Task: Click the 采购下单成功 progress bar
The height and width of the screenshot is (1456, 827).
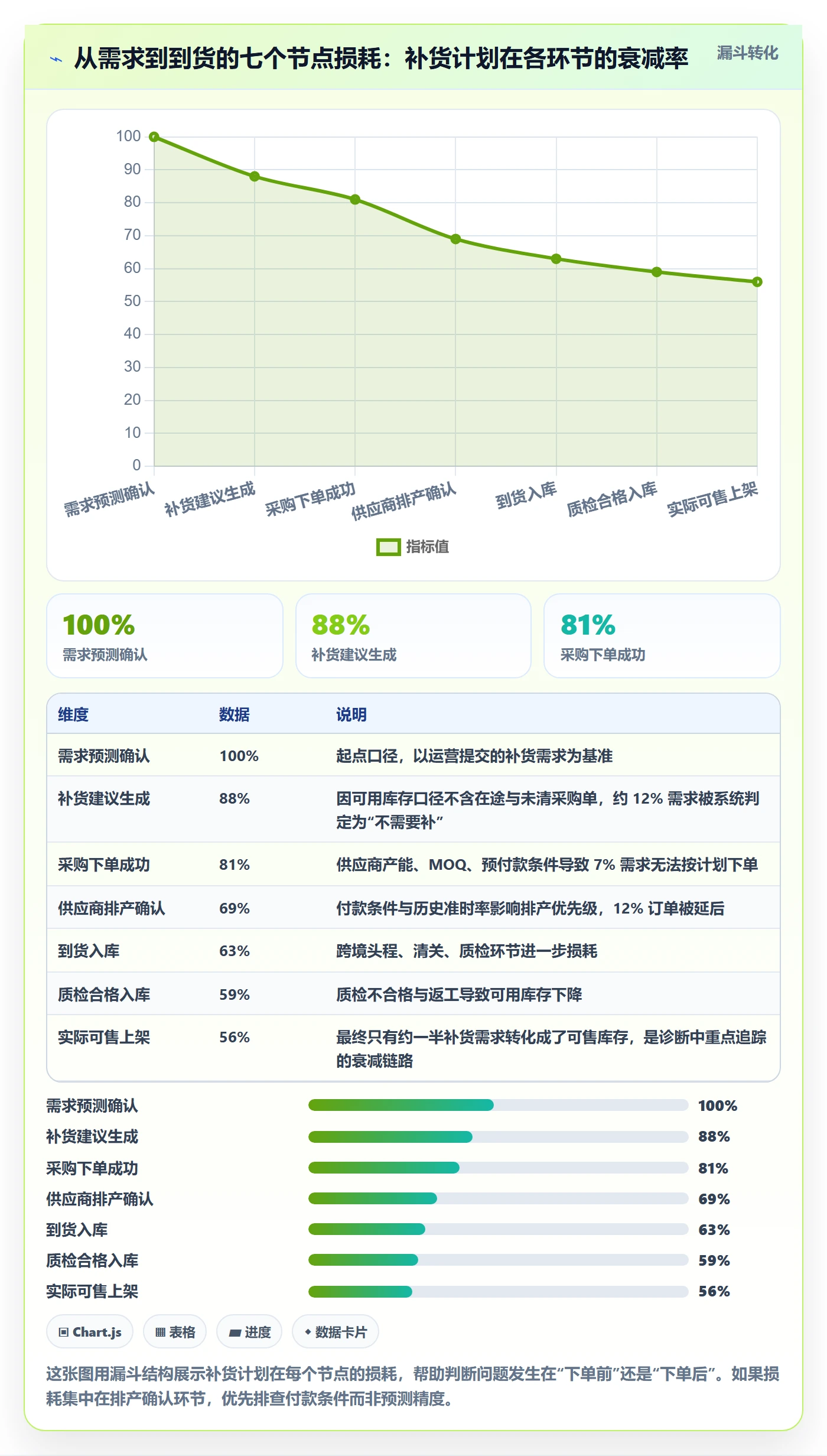Action: tap(499, 1168)
